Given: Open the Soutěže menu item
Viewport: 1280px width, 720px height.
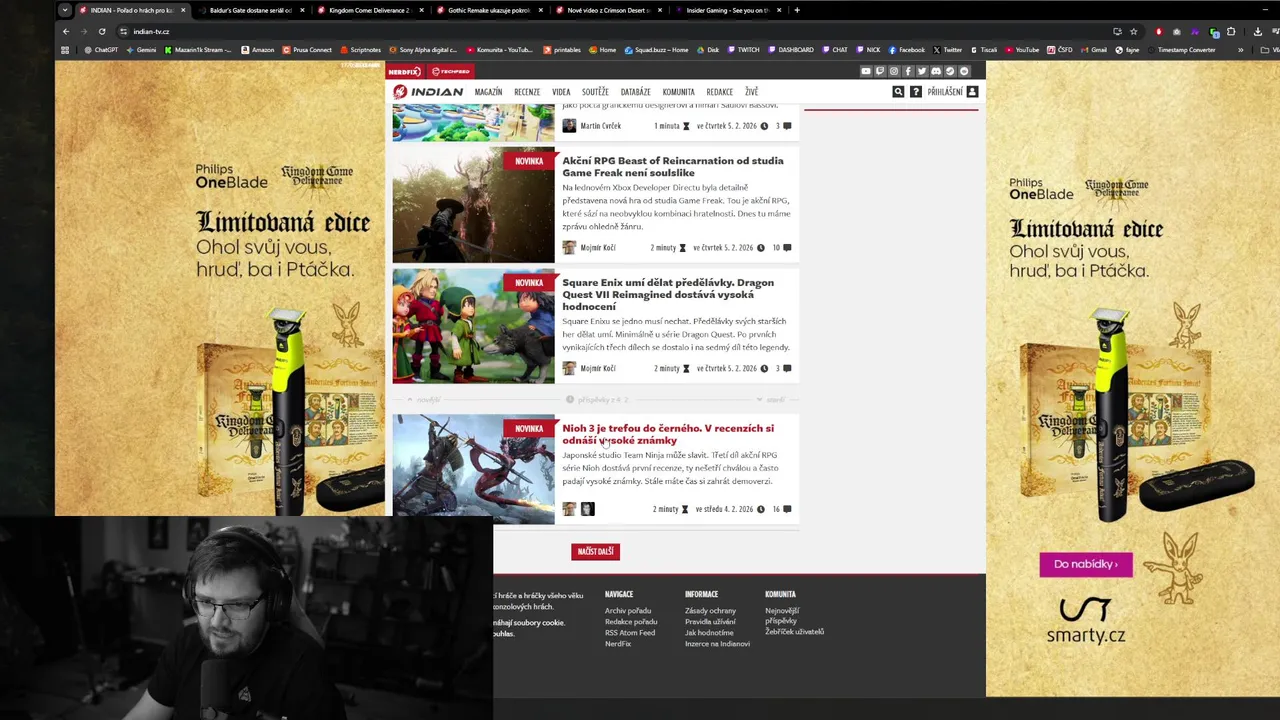Looking at the screenshot, I should 595,92.
